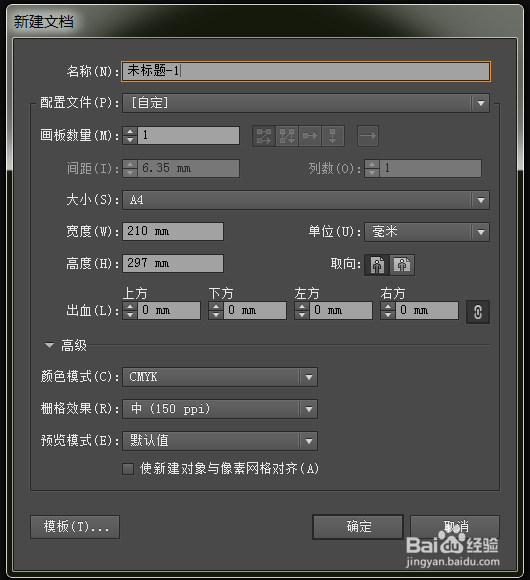
Task: Enable align new objects to pixel grid
Action: (x=128, y=469)
